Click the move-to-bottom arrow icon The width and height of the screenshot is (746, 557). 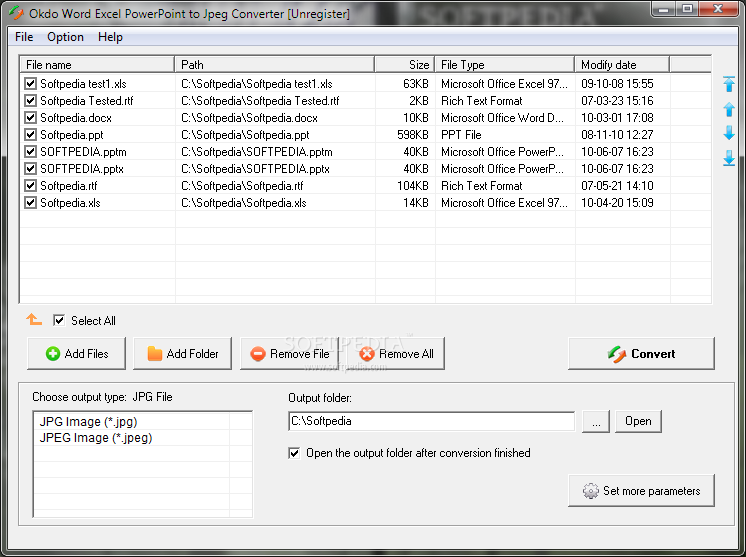[729, 158]
